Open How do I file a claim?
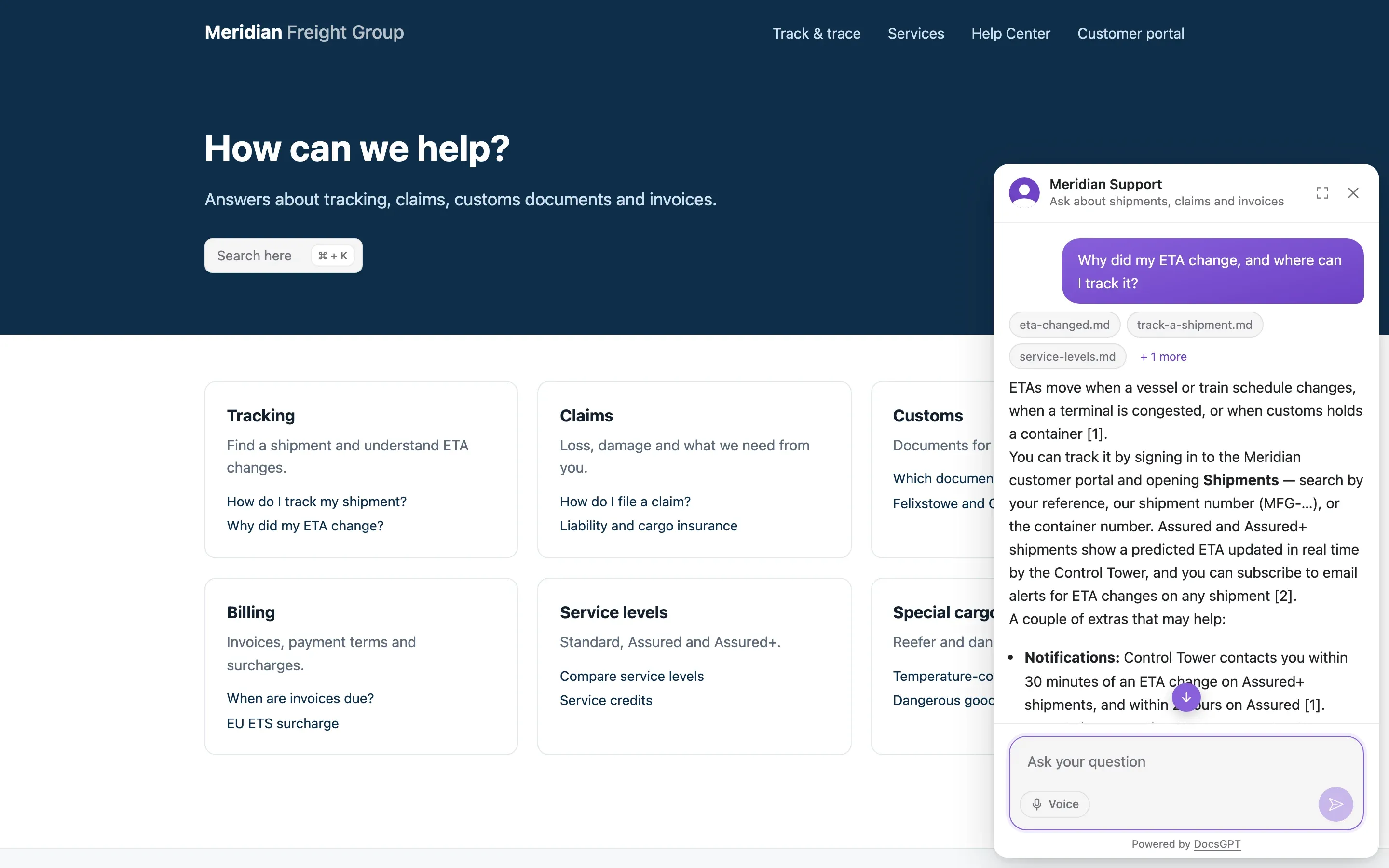Screen dimensions: 1389x868 [x=625, y=501]
